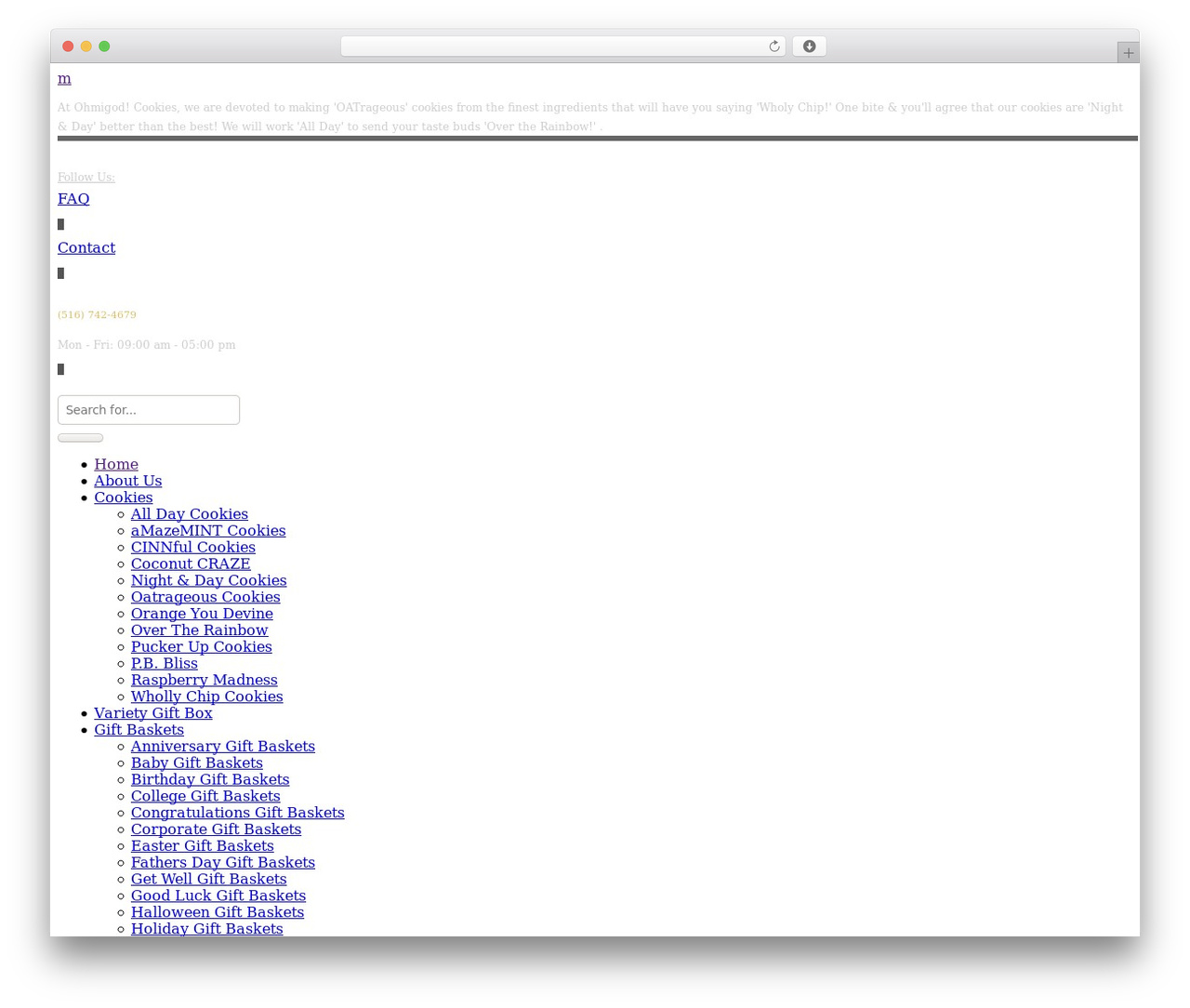Open the Gift Baskets menu item

[x=139, y=730]
